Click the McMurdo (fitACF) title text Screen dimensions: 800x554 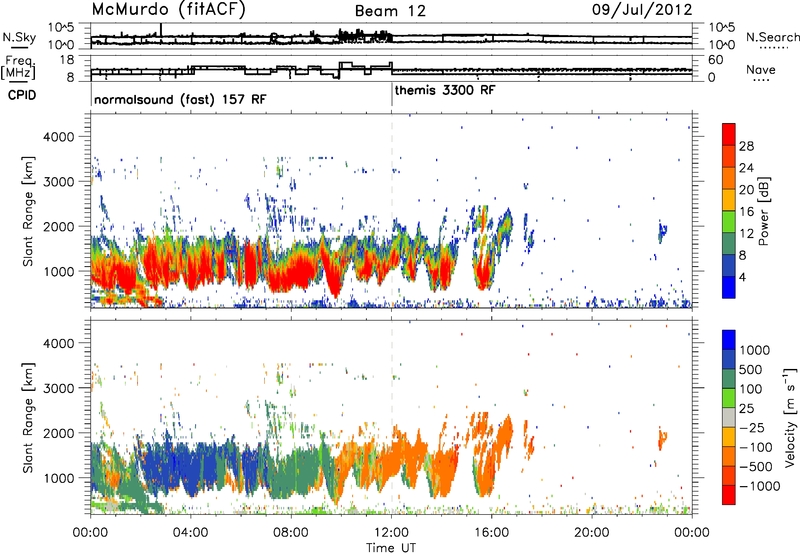(168, 10)
